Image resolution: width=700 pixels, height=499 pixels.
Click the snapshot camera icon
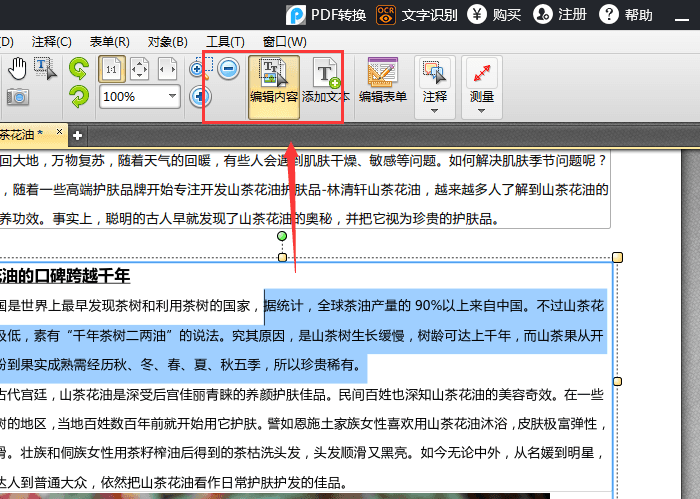[x=17, y=96]
